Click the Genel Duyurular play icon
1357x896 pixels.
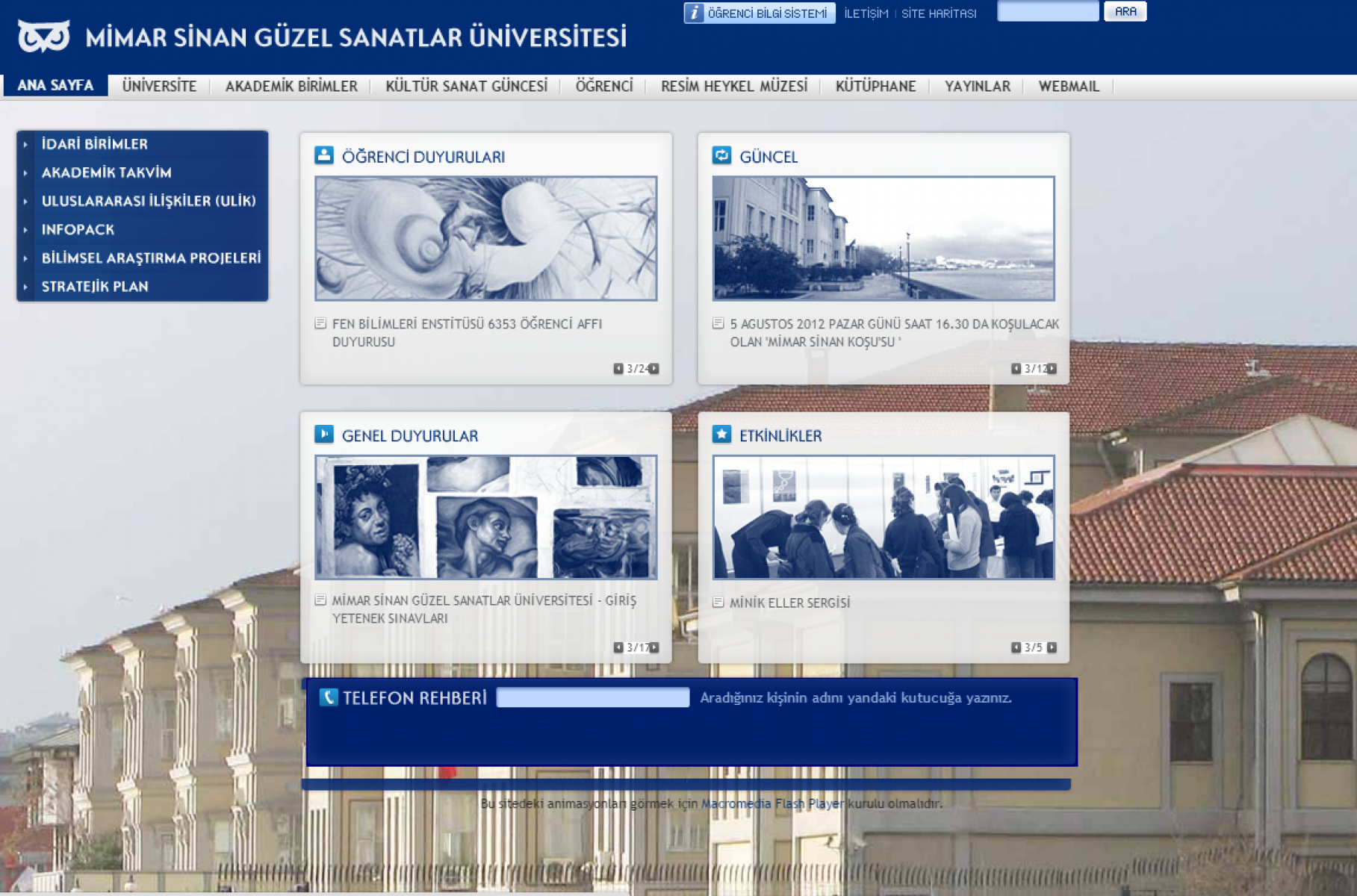point(324,434)
